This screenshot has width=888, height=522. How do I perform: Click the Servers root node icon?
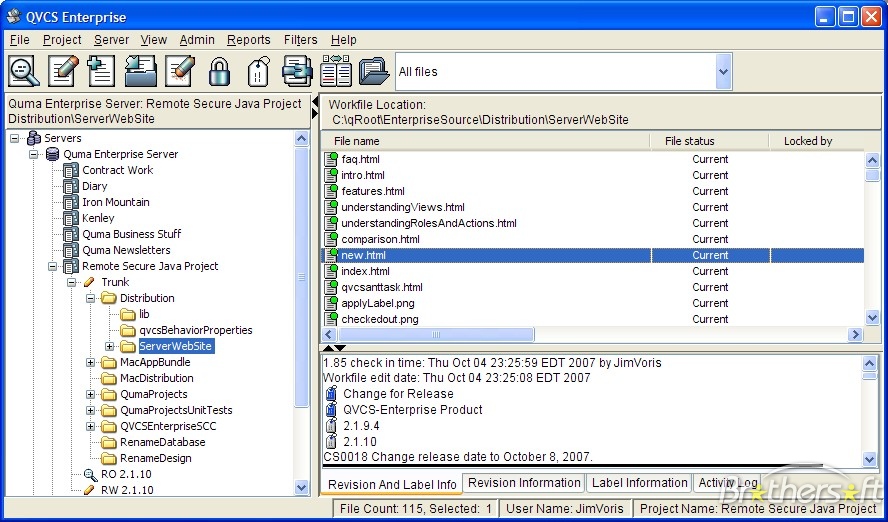pyautogui.click(x=34, y=138)
